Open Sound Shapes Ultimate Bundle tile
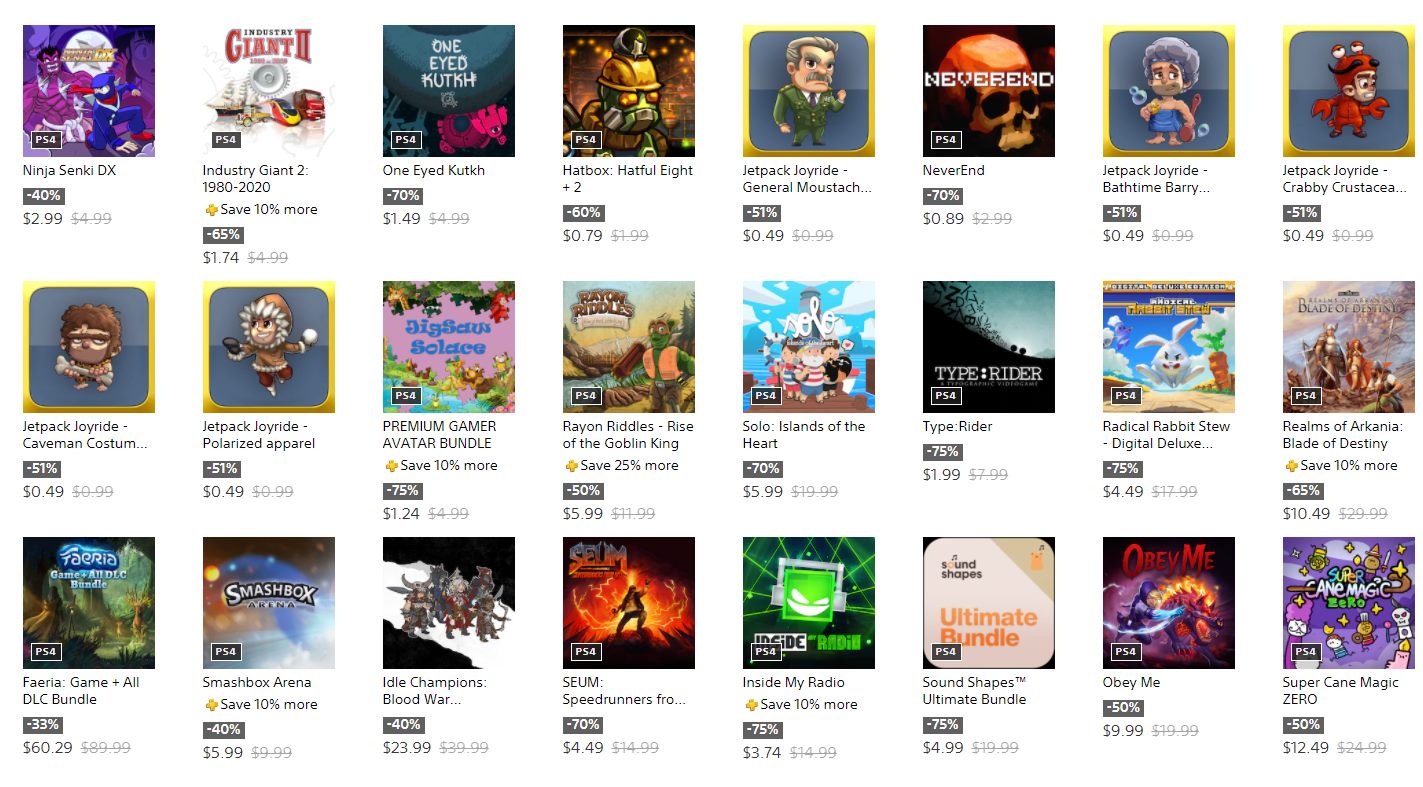The height and width of the screenshot is (787, 1423). click(x=989, y=603)
